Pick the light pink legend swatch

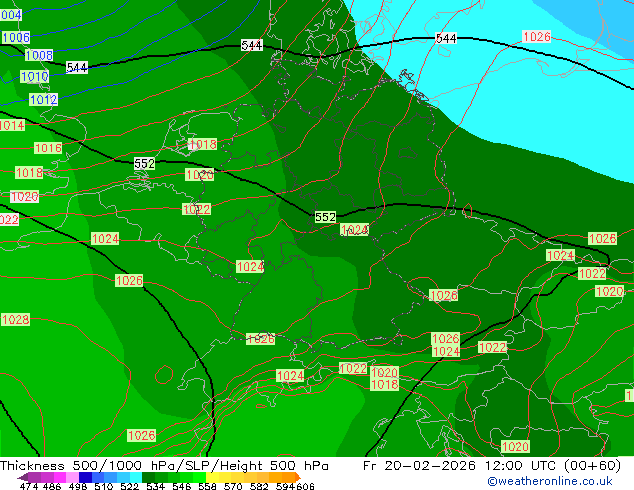(x=72, y=477)
